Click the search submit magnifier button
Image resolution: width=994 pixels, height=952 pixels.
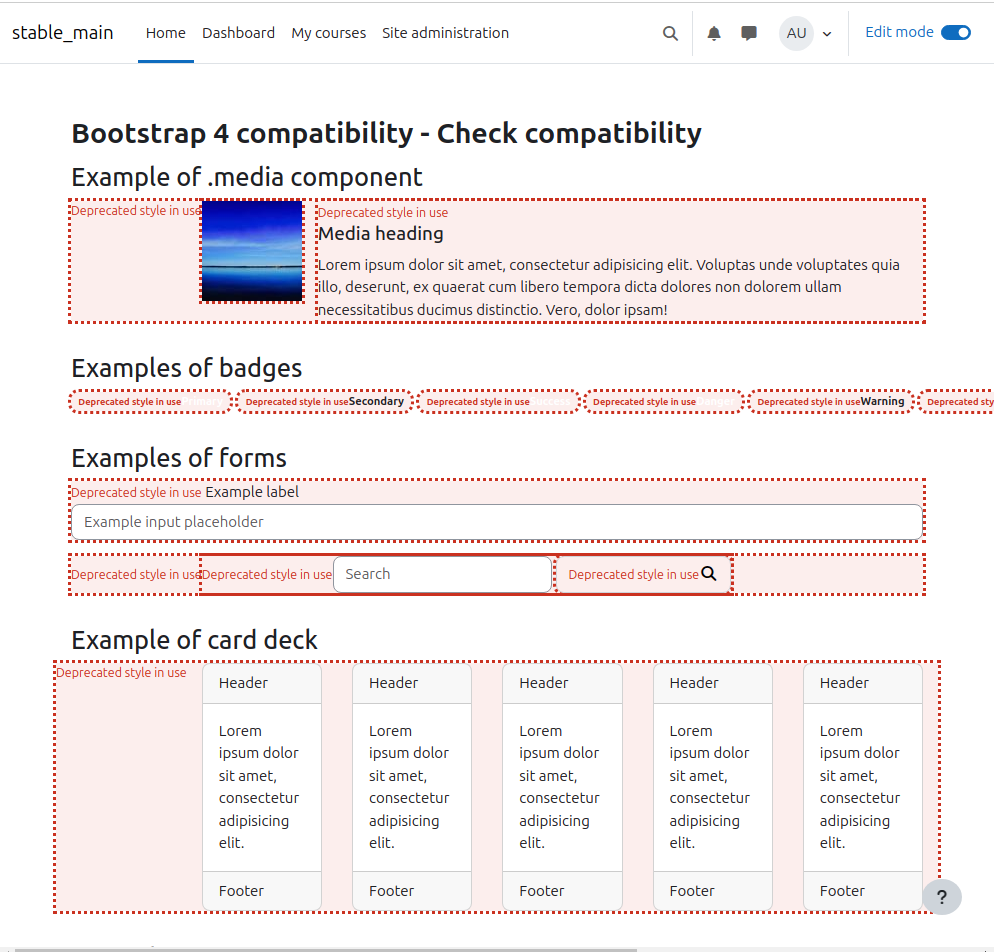[644, 574]
